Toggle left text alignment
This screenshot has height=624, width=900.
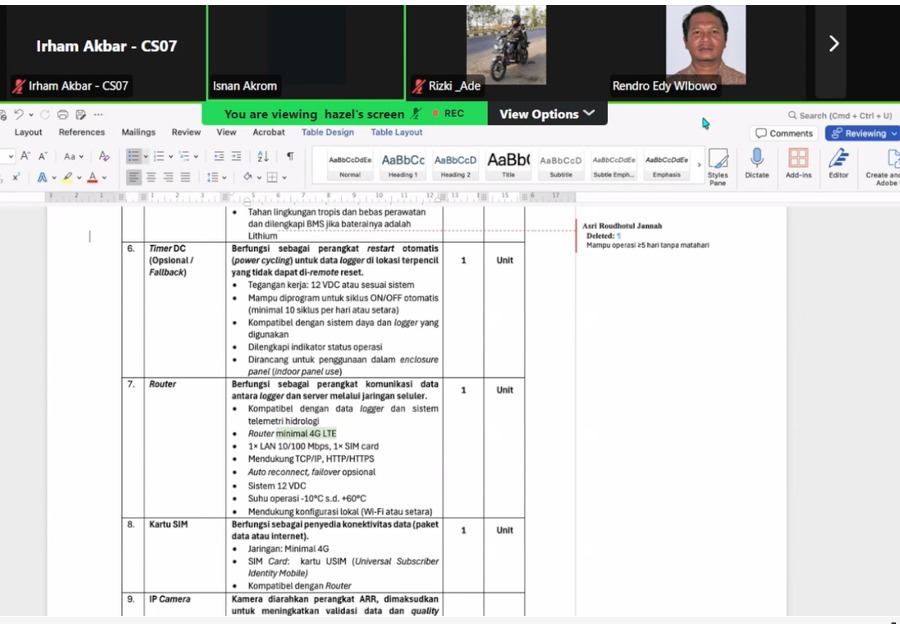[x=134, y=177]
